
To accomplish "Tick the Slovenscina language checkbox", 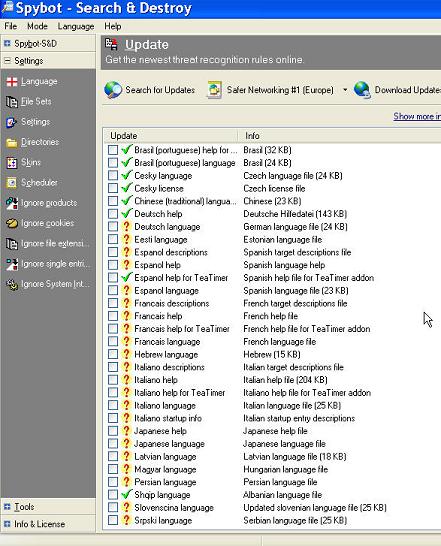I will (x=113, y=508).
